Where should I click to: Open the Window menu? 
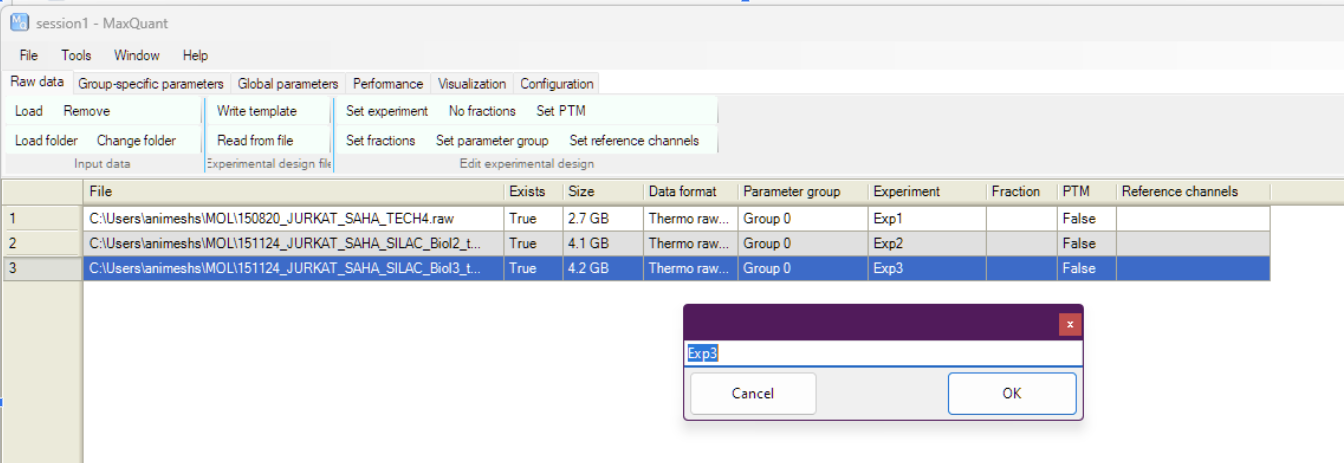[x=137, y=56]
